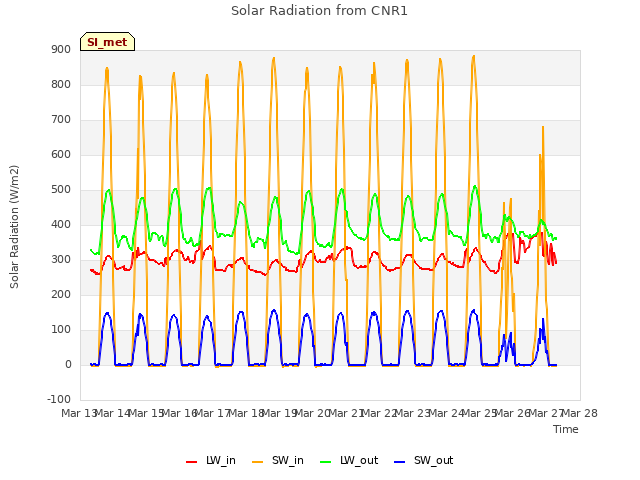Screen dimensions: 640x480
Task: Click the Mar 13 x-axis tick label
Action: tap(78, 413)
